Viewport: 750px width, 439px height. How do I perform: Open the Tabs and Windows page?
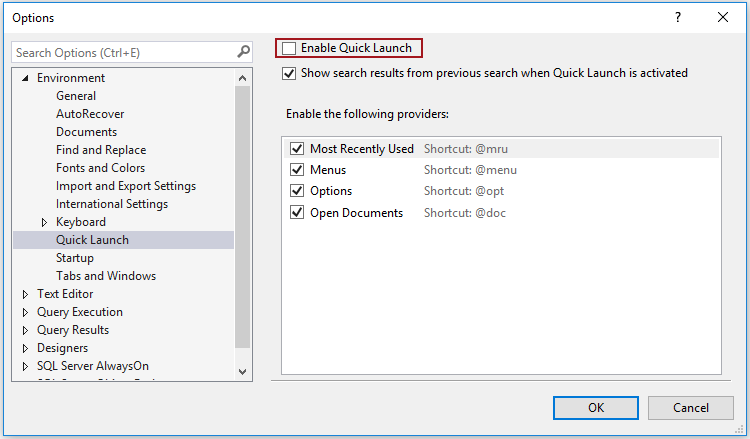point(106,276)
